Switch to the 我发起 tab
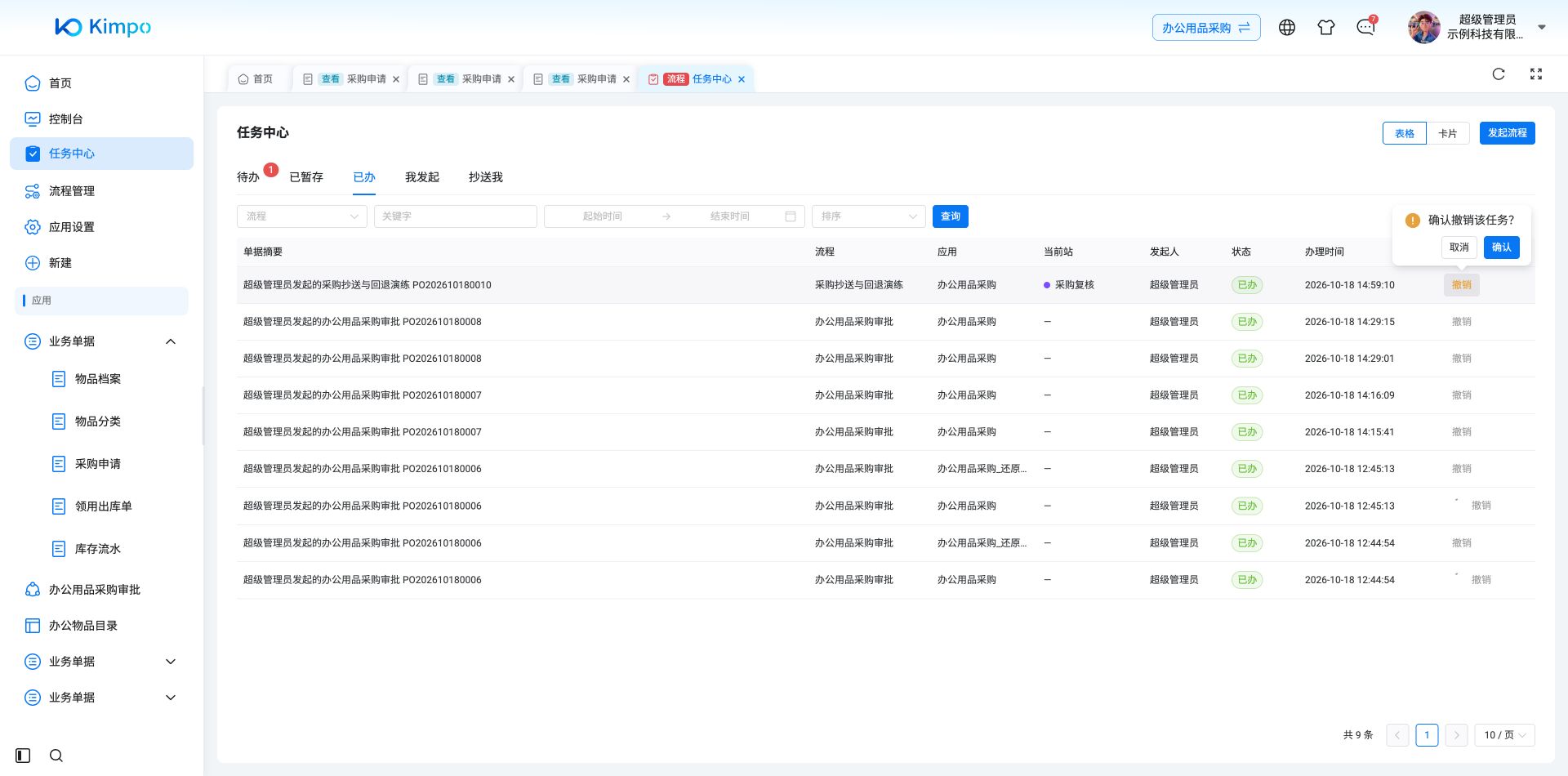The image size is (1568, 776). click(x=422, y=177)
